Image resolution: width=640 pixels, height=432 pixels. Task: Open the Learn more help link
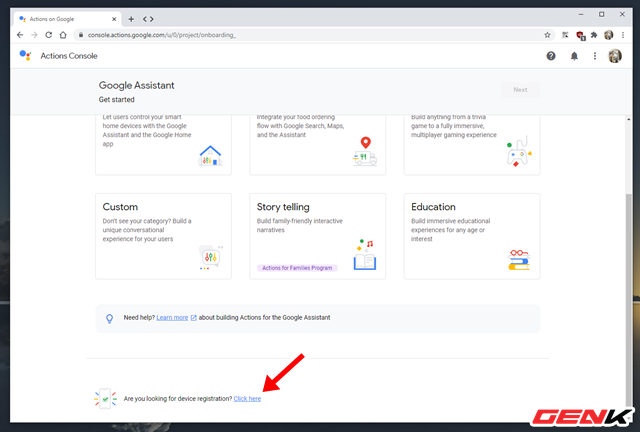tap(172, 318)
